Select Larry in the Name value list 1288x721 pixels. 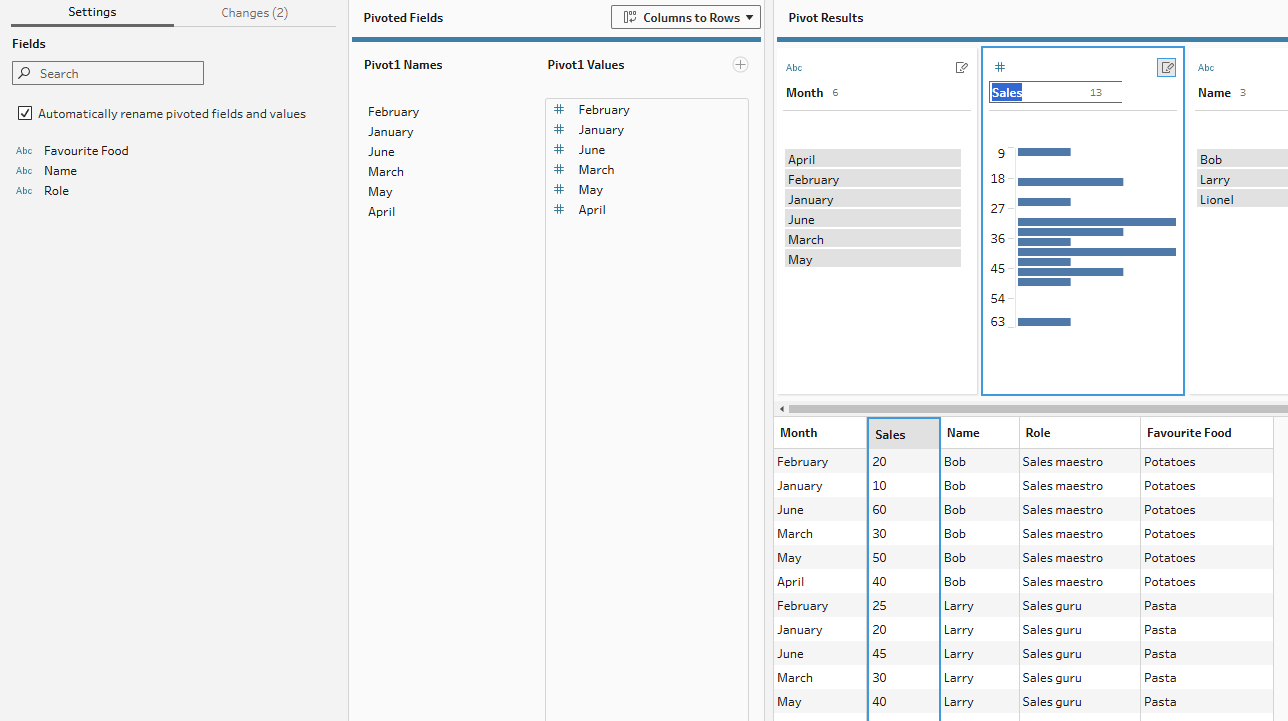[1215, 180]
